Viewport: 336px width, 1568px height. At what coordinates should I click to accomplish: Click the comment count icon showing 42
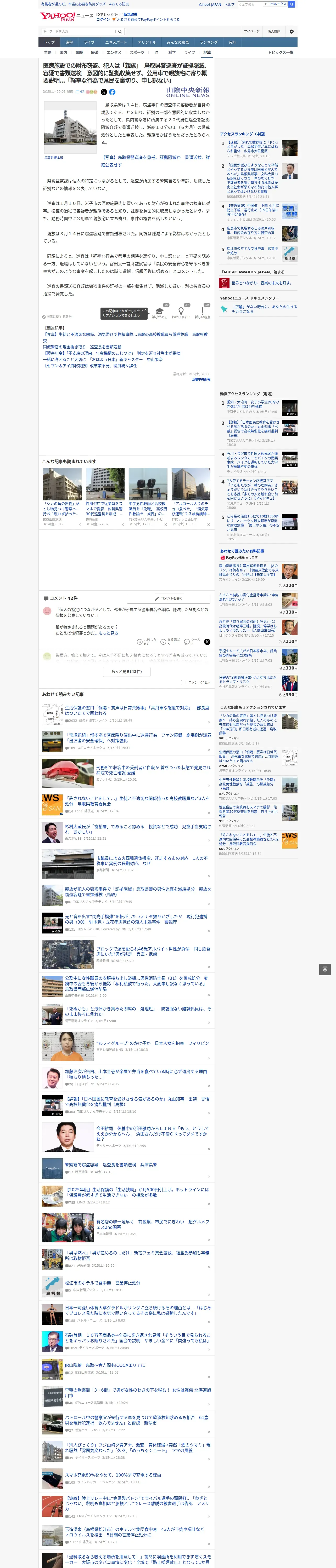point(80,92)
